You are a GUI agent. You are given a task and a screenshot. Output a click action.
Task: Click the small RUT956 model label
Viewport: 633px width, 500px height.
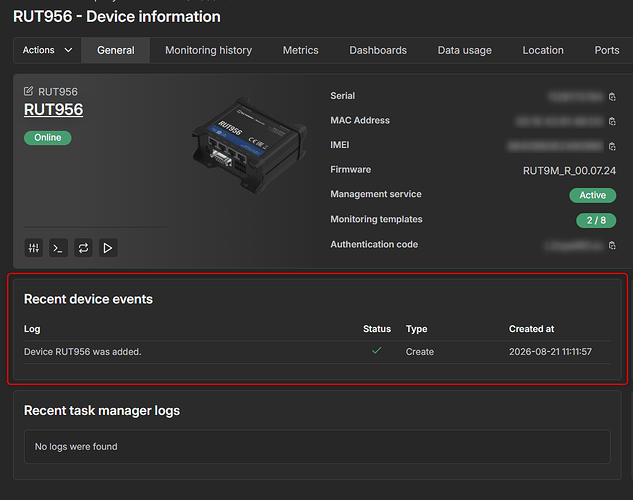58,92
